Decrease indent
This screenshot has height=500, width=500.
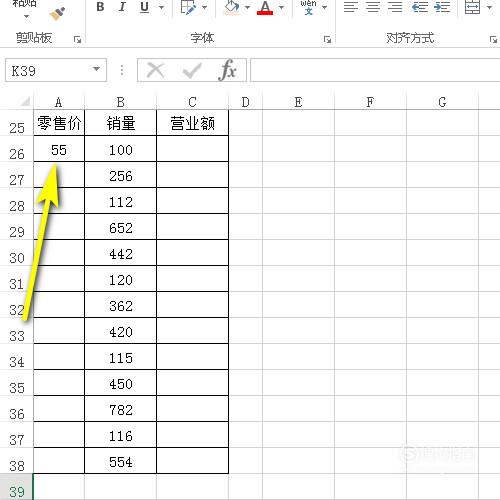click(420, 7)
